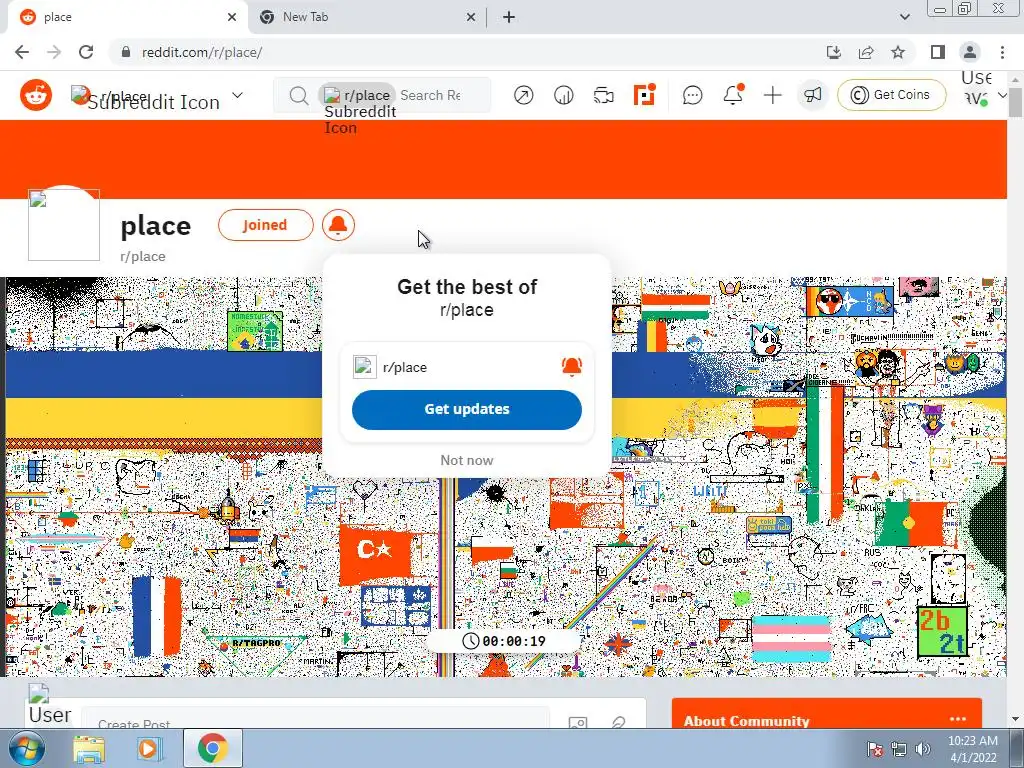Viewport: 1024px width, 768px height.
Task: Close the place tab
Action: tap(232, 17)
